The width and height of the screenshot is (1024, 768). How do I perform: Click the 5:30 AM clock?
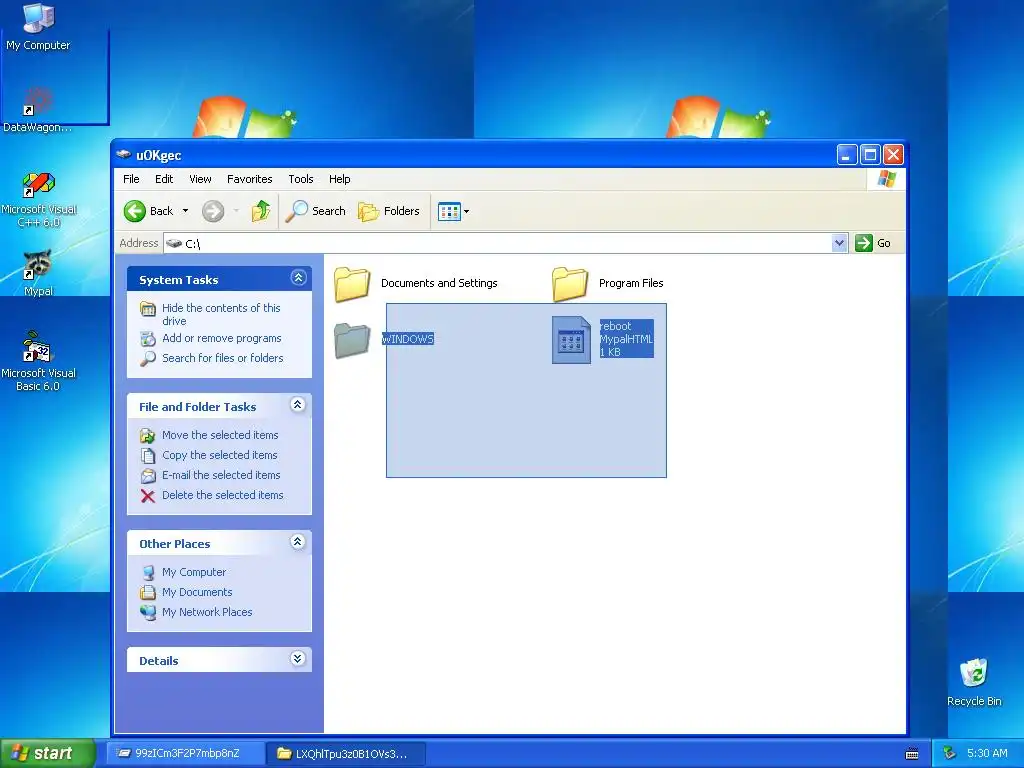987,753
